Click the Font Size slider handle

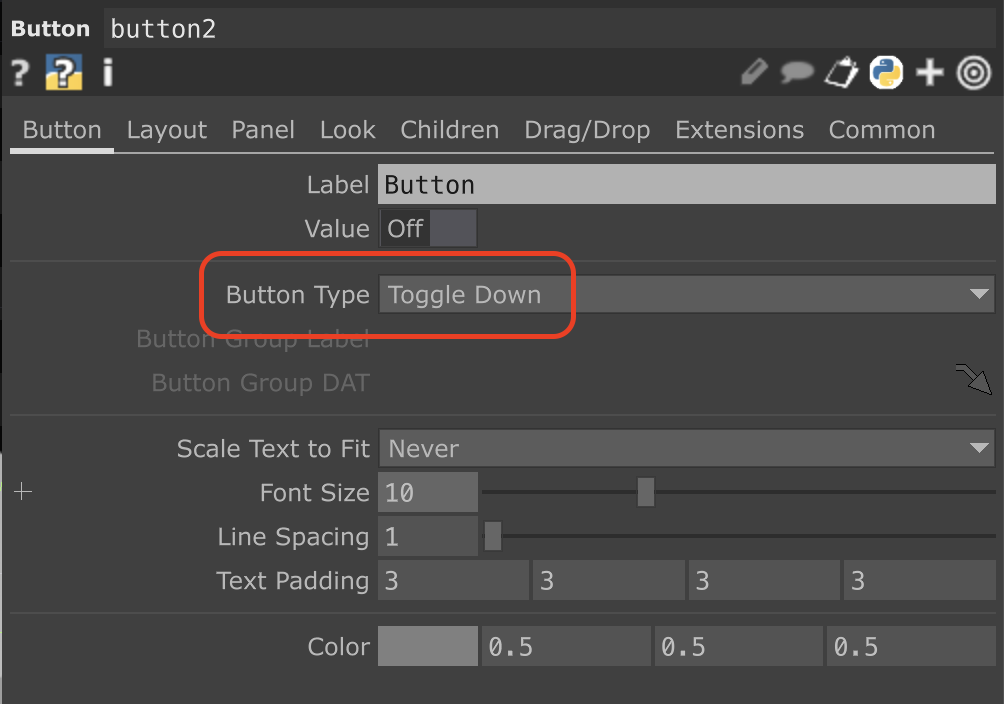[646, 492]
